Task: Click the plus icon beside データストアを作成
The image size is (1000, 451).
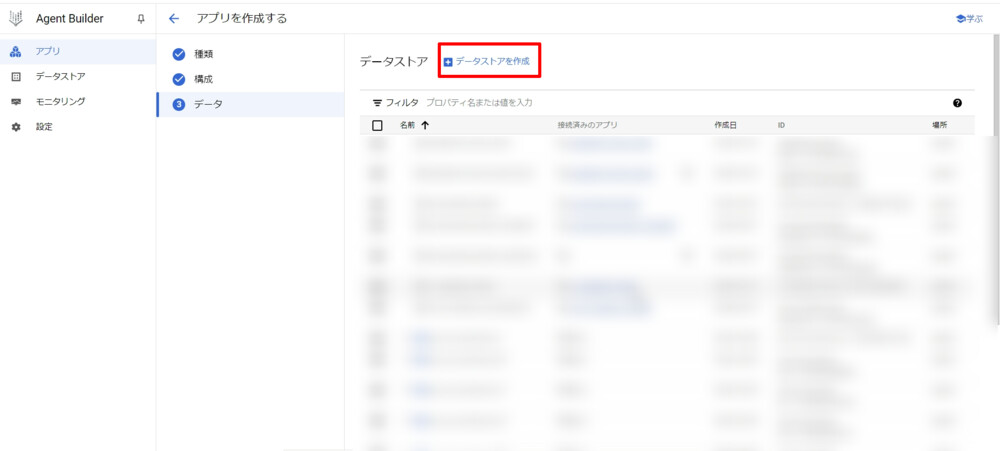Action: point(448,62)
